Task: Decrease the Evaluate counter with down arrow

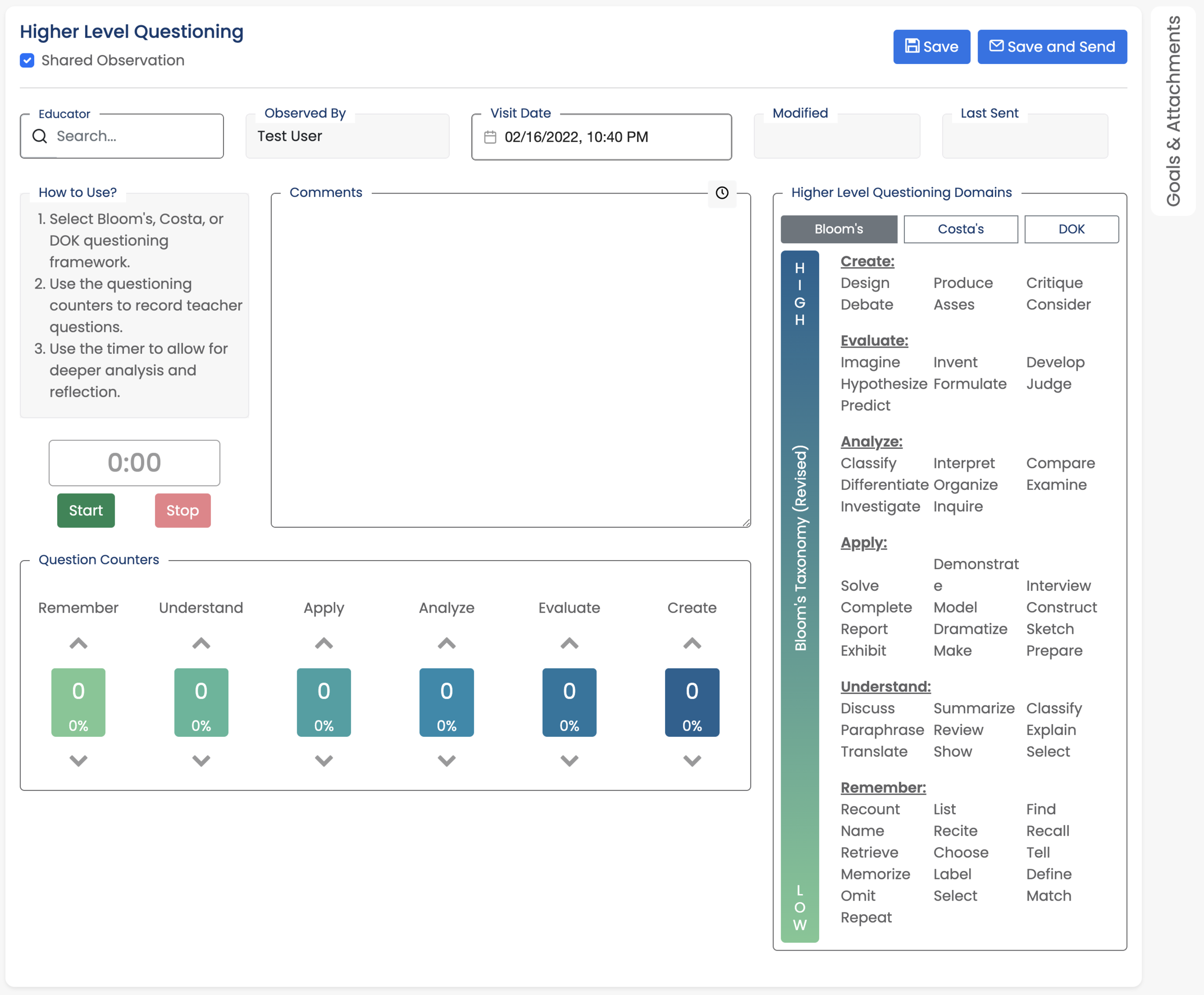Action: [569, 760]
